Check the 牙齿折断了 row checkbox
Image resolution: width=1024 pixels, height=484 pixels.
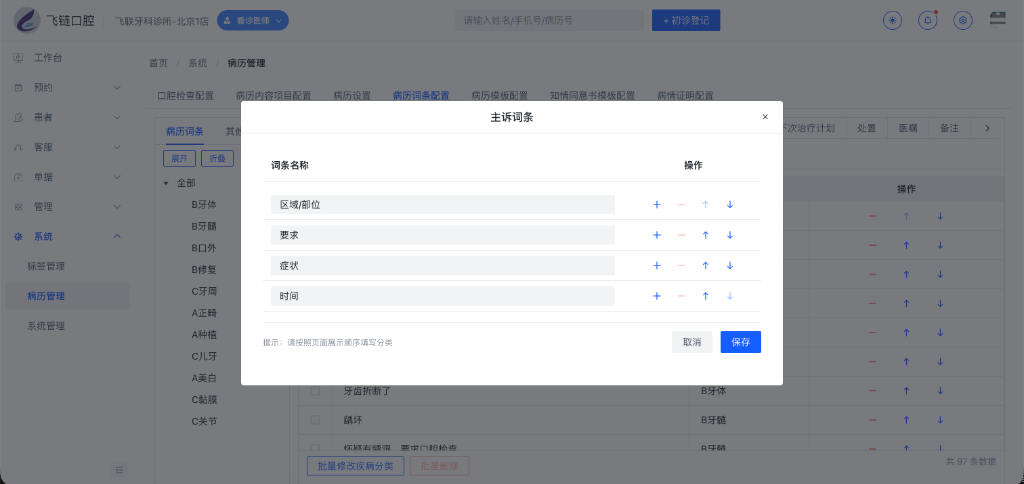(315, 391)
